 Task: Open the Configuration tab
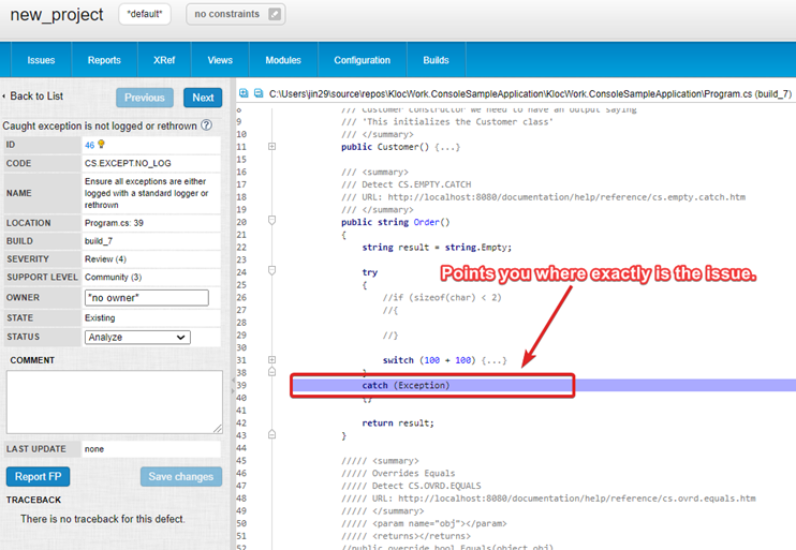tap(362, 60)
